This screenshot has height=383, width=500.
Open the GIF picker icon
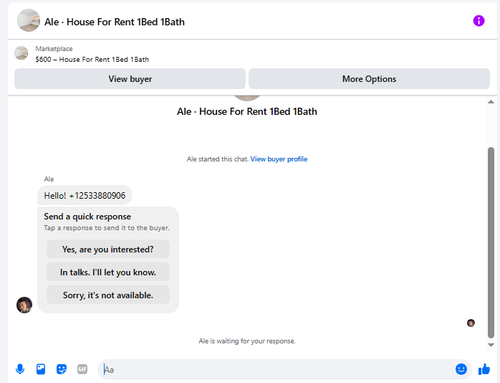point(82,369)
